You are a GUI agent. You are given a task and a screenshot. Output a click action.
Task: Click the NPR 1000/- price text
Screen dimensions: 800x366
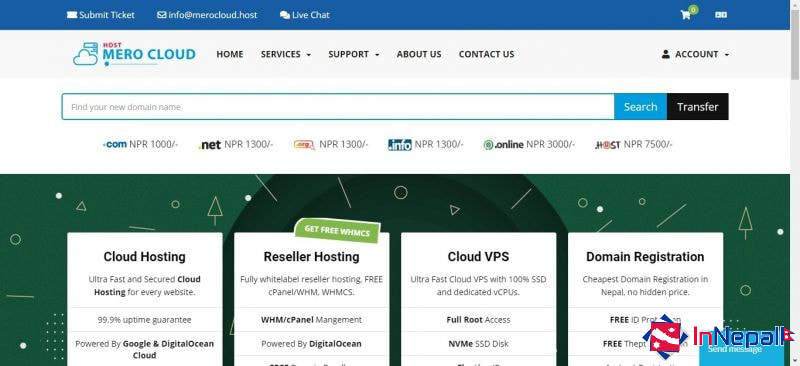(154, 144)
